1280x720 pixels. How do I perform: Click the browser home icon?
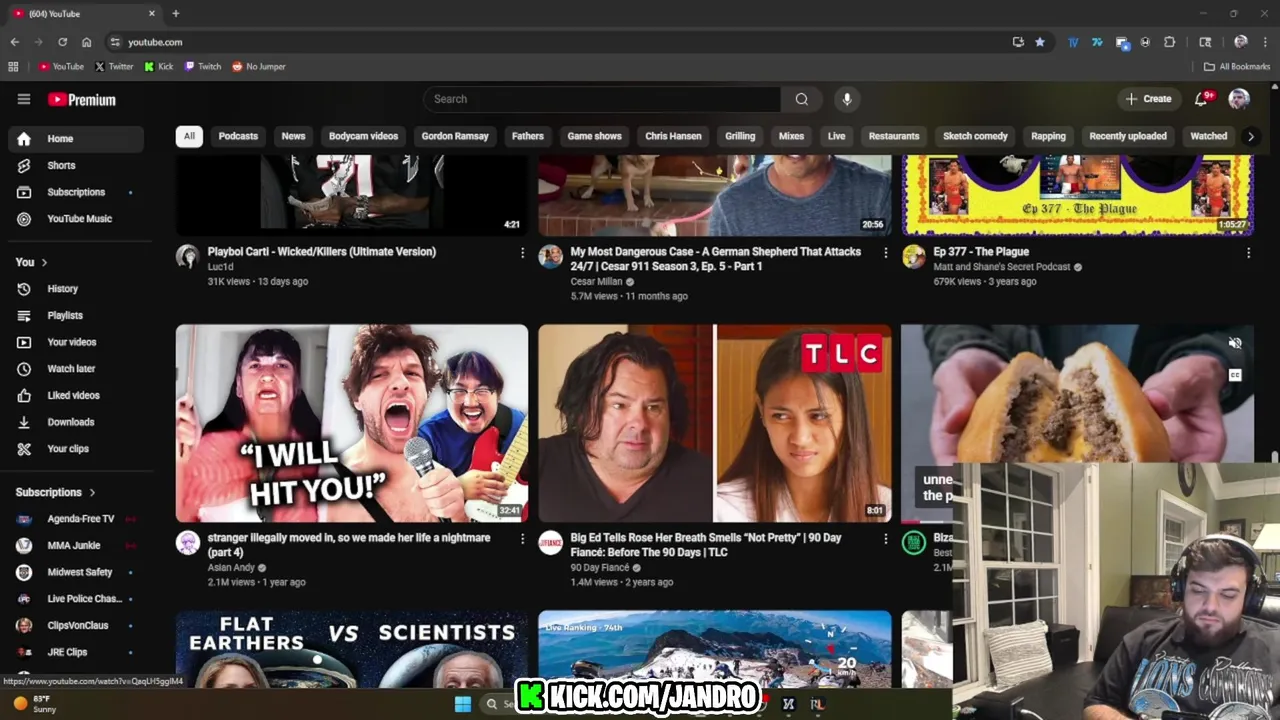click(x=86, y=42)
